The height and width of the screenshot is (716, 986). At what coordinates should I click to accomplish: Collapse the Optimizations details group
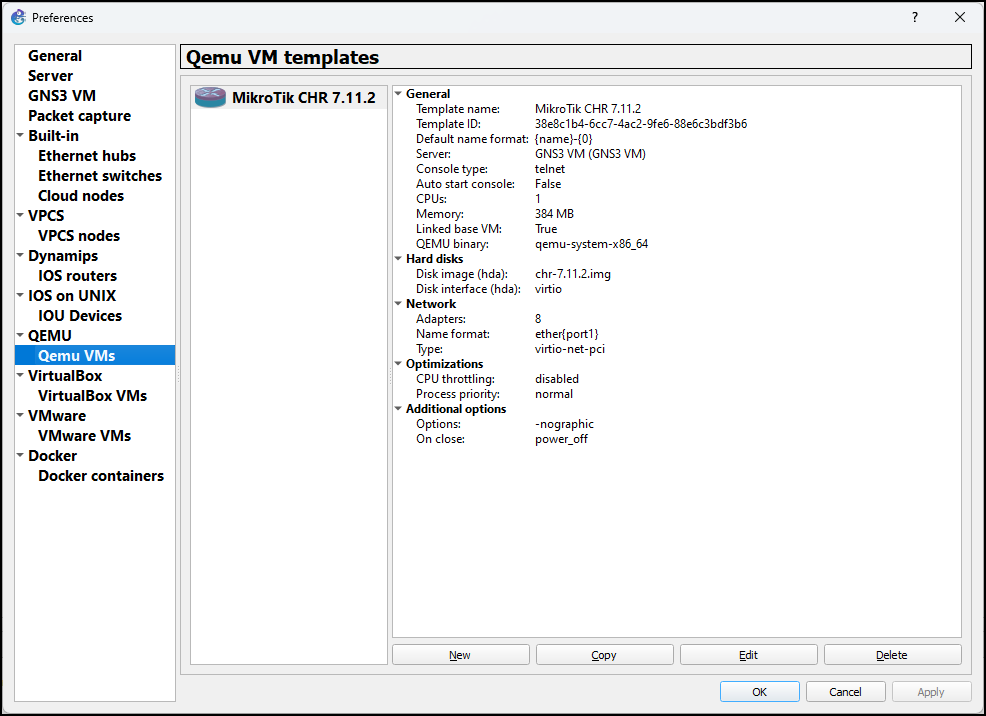(398, 363)
